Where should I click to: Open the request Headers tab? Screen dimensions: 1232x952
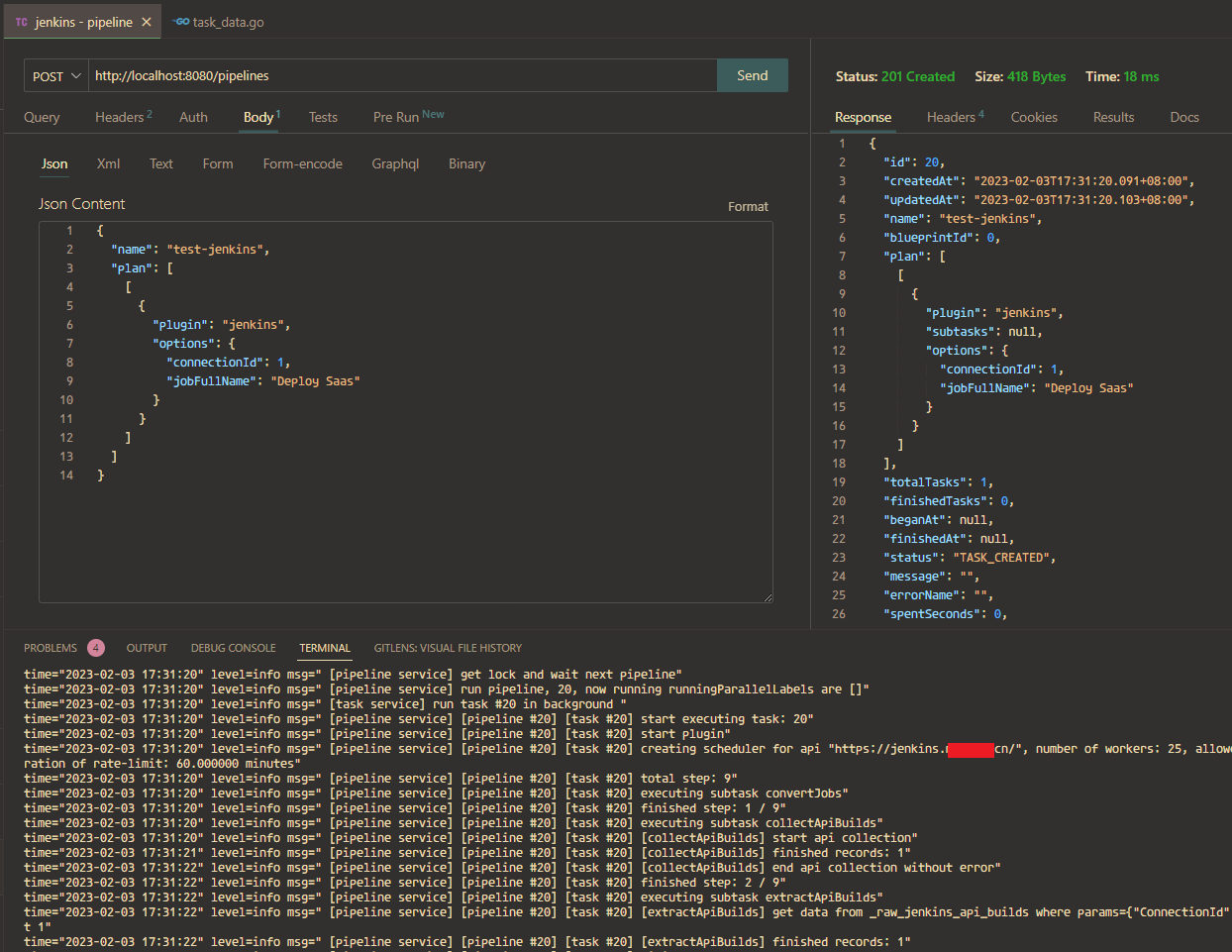click(124, 117)
